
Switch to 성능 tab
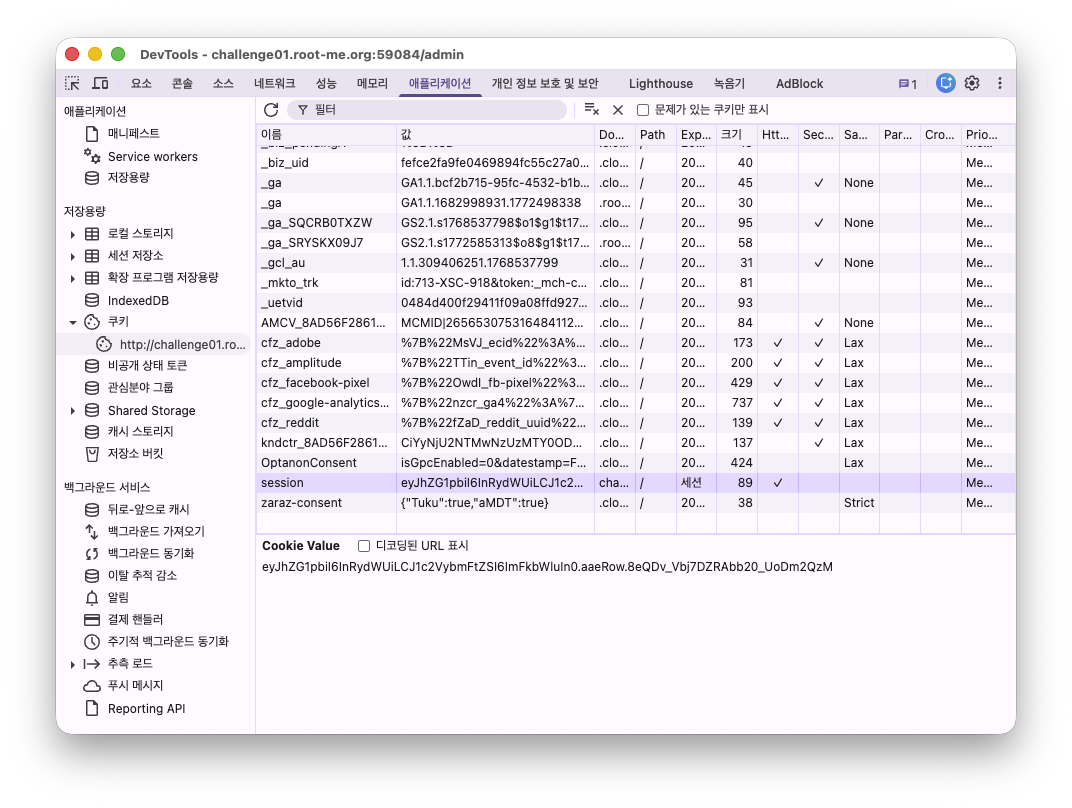click(x=325, y=83)
